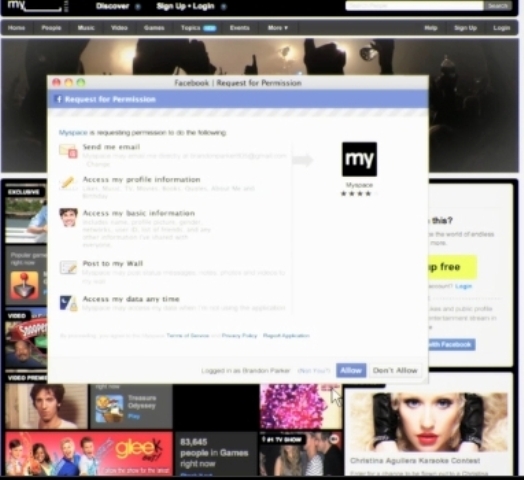
Task: Click the basic information face icon
Action: click(x=69, y=218)
